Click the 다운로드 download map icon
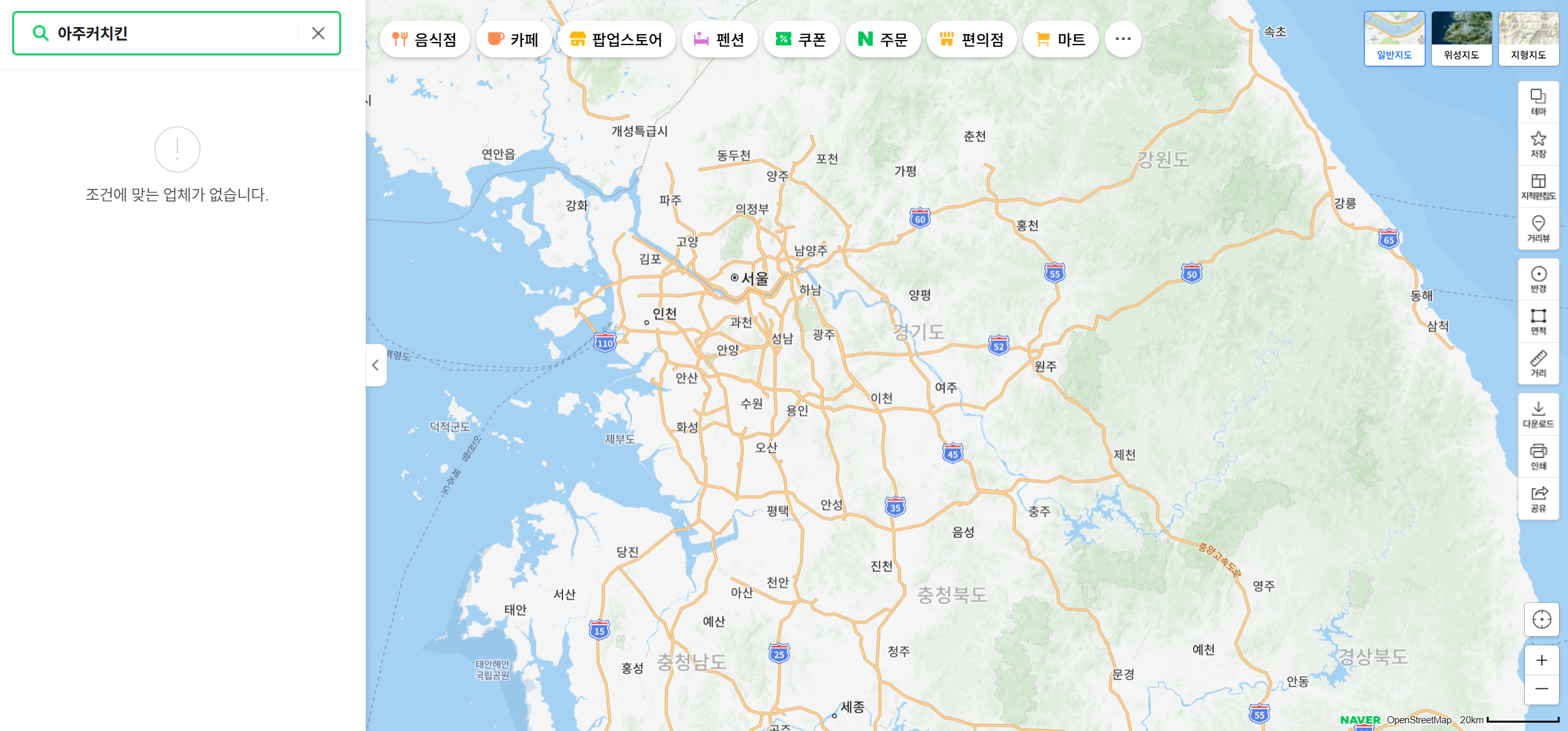1568x731 pixels. tap(1538, 414)
